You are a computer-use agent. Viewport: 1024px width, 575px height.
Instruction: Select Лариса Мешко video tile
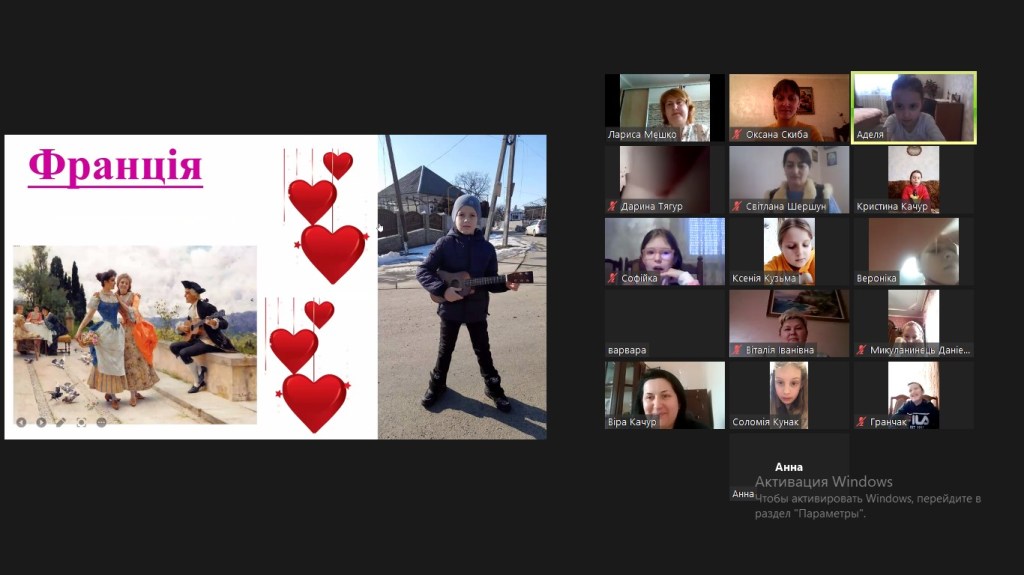pos(664,107)
